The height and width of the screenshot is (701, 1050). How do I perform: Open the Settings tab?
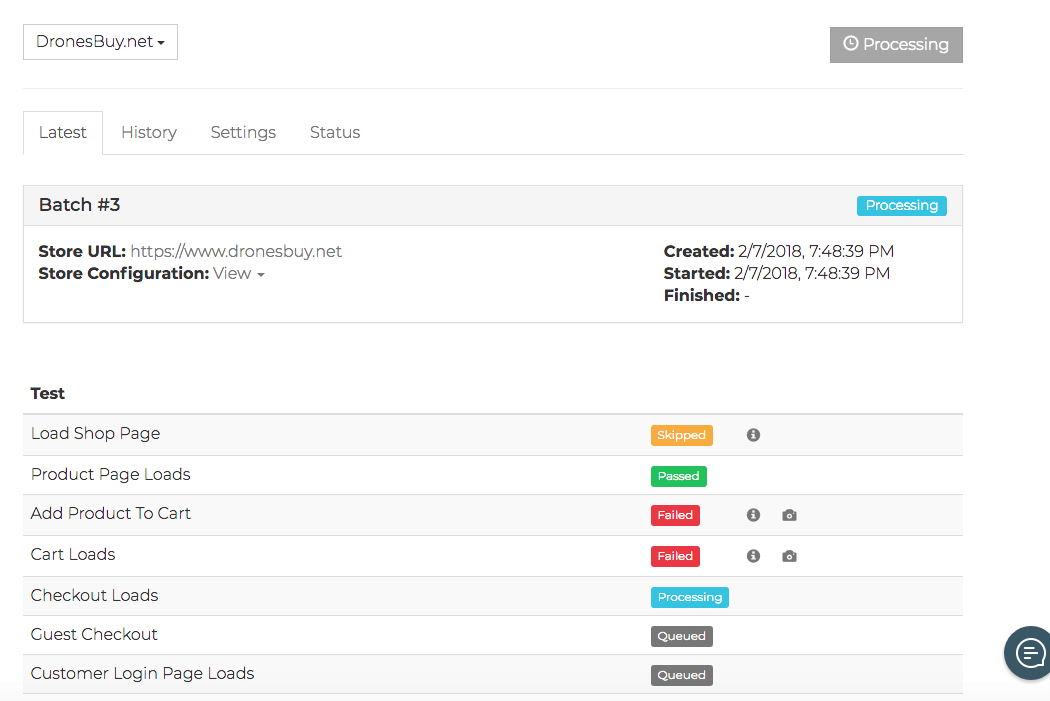[242, 131]
